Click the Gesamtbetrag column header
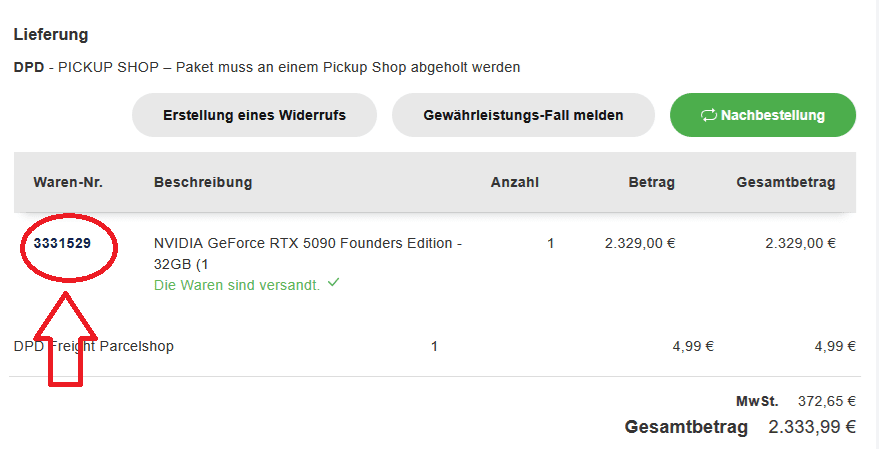This screenshot has width=879, height=449. click(785, 182)
